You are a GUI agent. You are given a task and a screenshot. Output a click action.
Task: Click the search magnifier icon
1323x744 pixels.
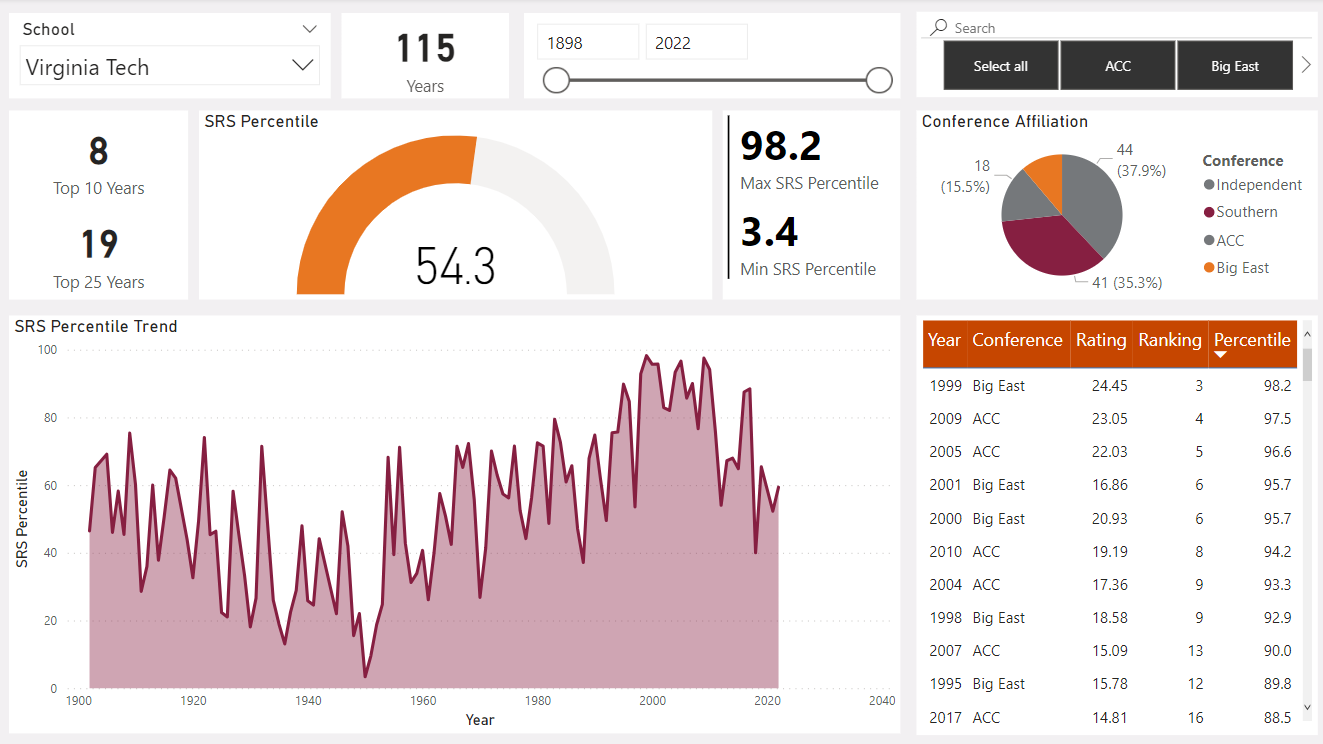point(938,28)
